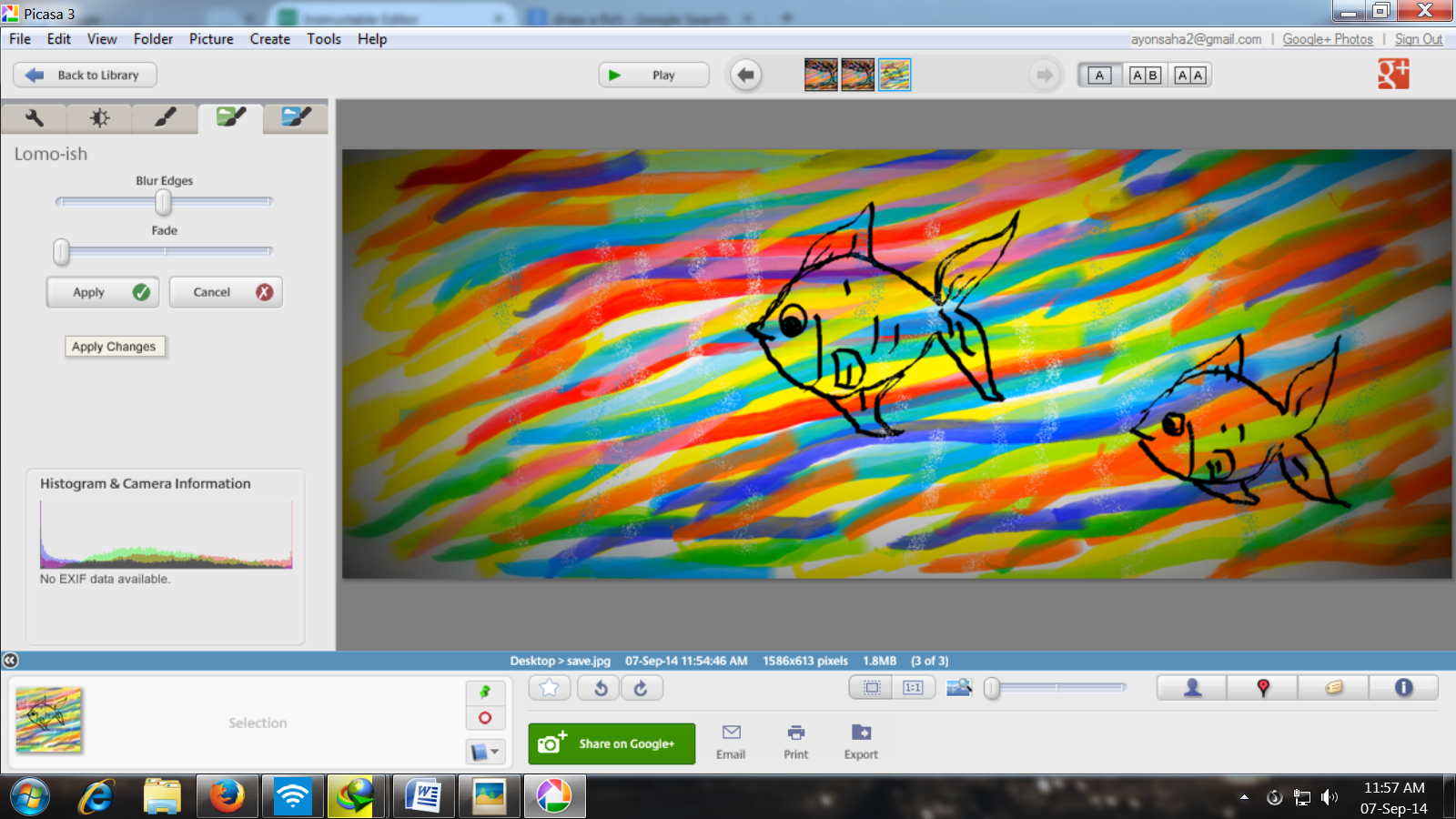Open the Tools menu
The height and width of the screenshot is (819, 1456).
[324, 39]
